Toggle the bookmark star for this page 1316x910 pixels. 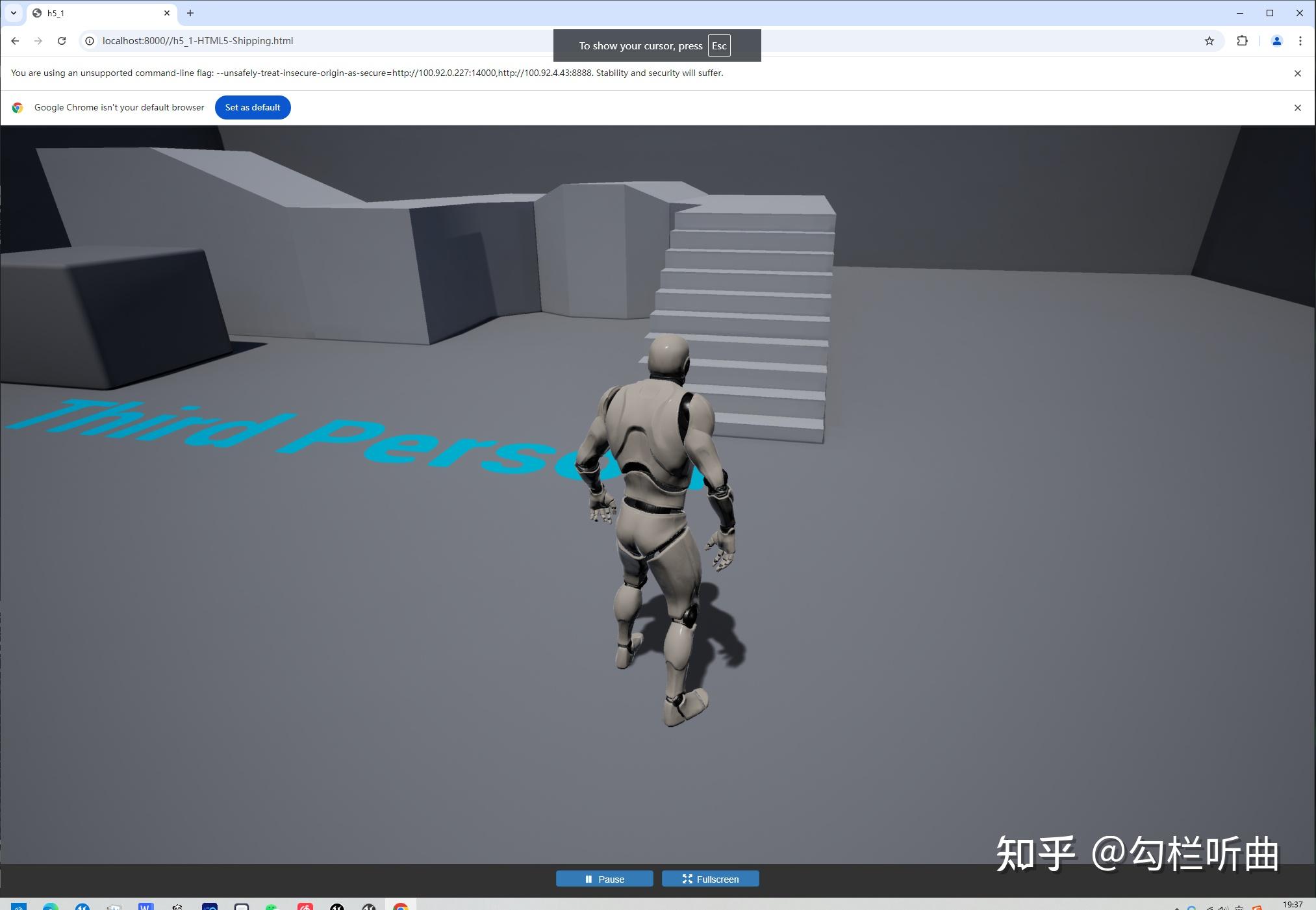(x=1209, y=40)
